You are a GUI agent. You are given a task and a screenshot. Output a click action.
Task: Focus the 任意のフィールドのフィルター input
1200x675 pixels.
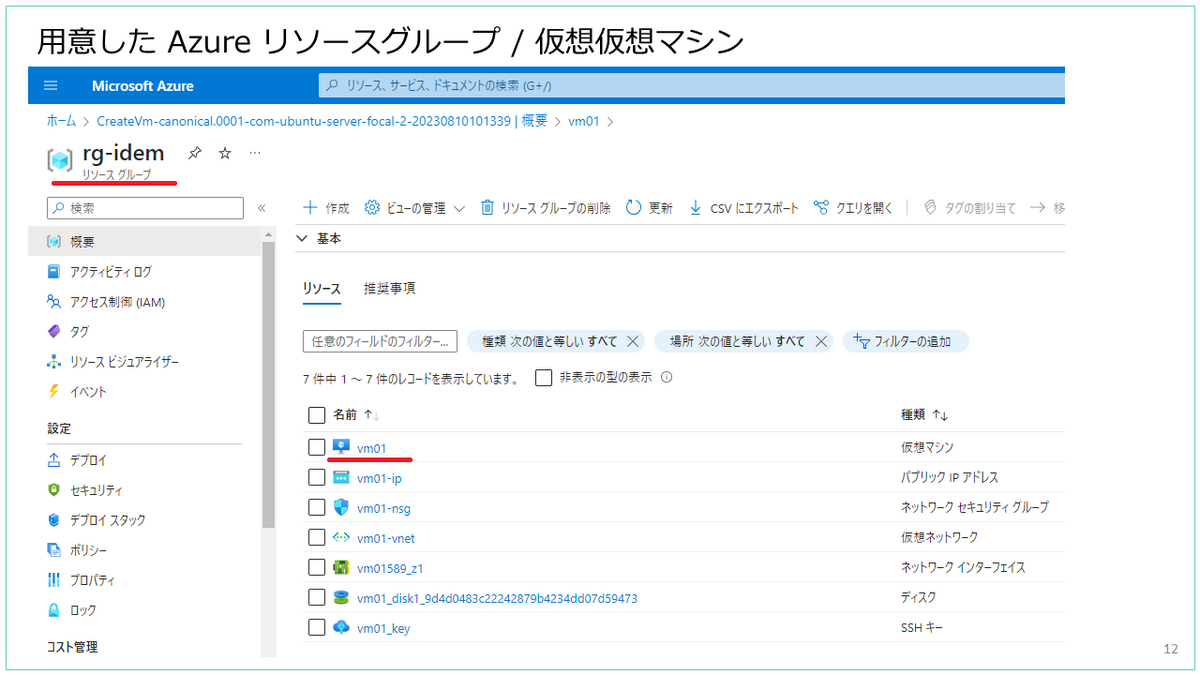pyautogui.click(x=380, y=341)
